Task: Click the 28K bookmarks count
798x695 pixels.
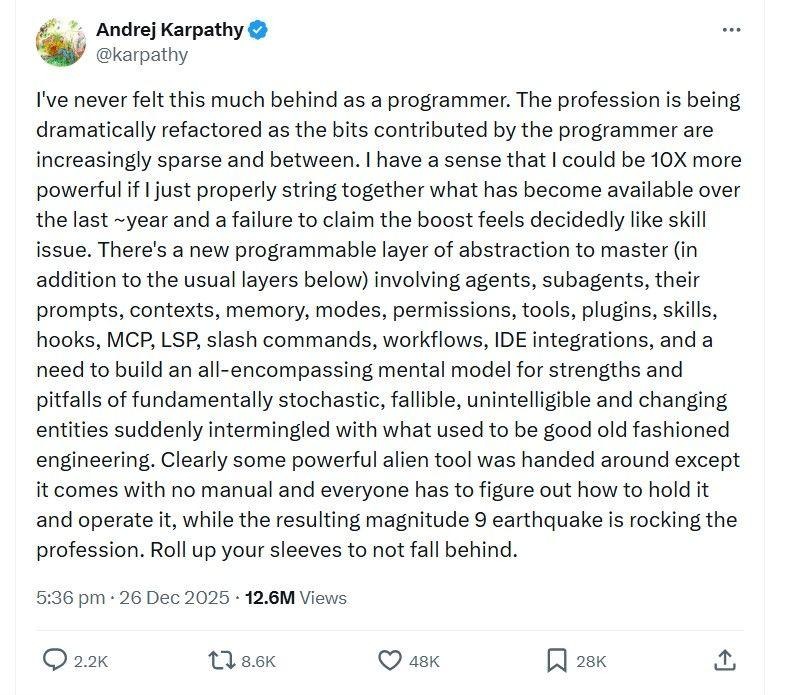Action: [591, 660]
